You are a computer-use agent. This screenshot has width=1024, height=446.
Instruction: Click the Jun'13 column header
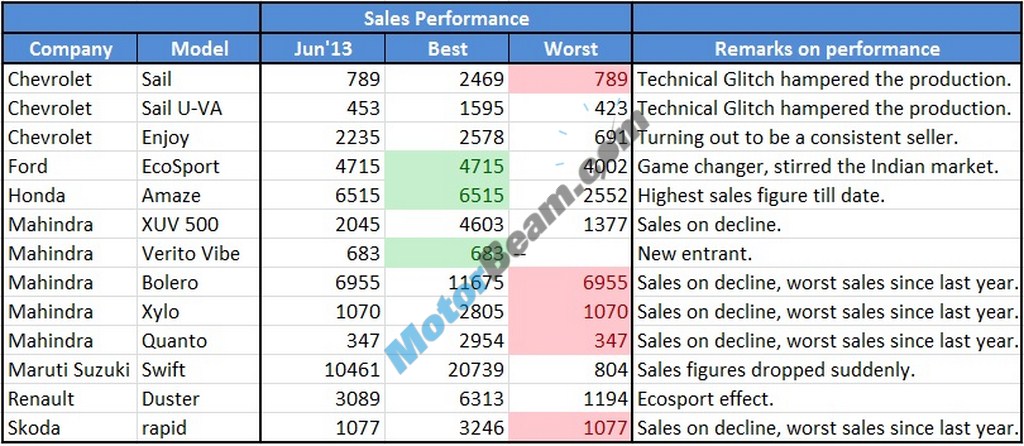[x=323, y=48]
